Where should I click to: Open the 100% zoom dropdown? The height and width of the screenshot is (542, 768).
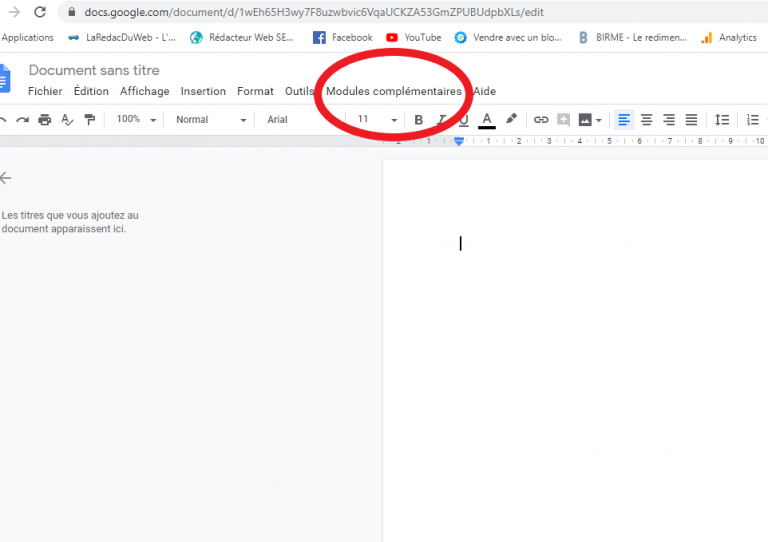[x=136, y=120]
